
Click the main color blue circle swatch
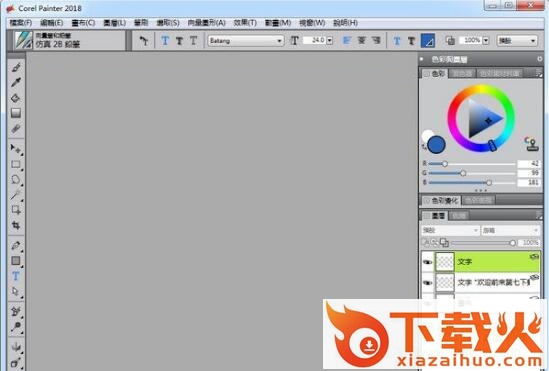436,145
